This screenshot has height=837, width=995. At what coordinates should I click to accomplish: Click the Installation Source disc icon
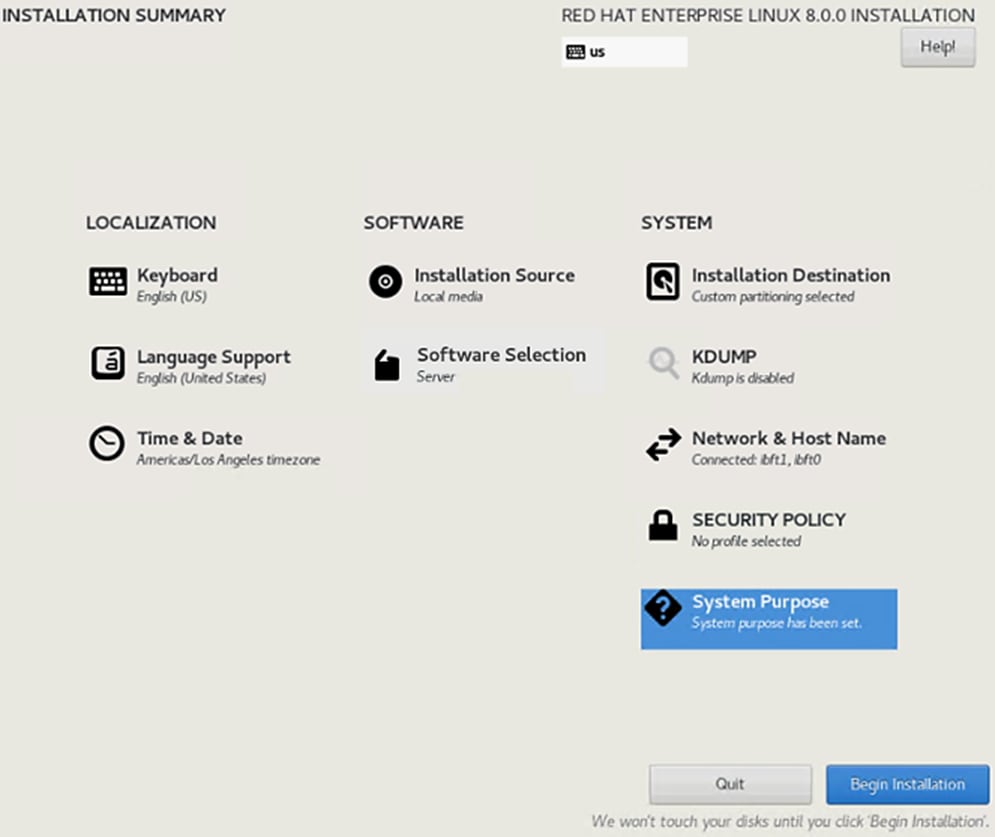pyautogui.click(x=385, y=281)
